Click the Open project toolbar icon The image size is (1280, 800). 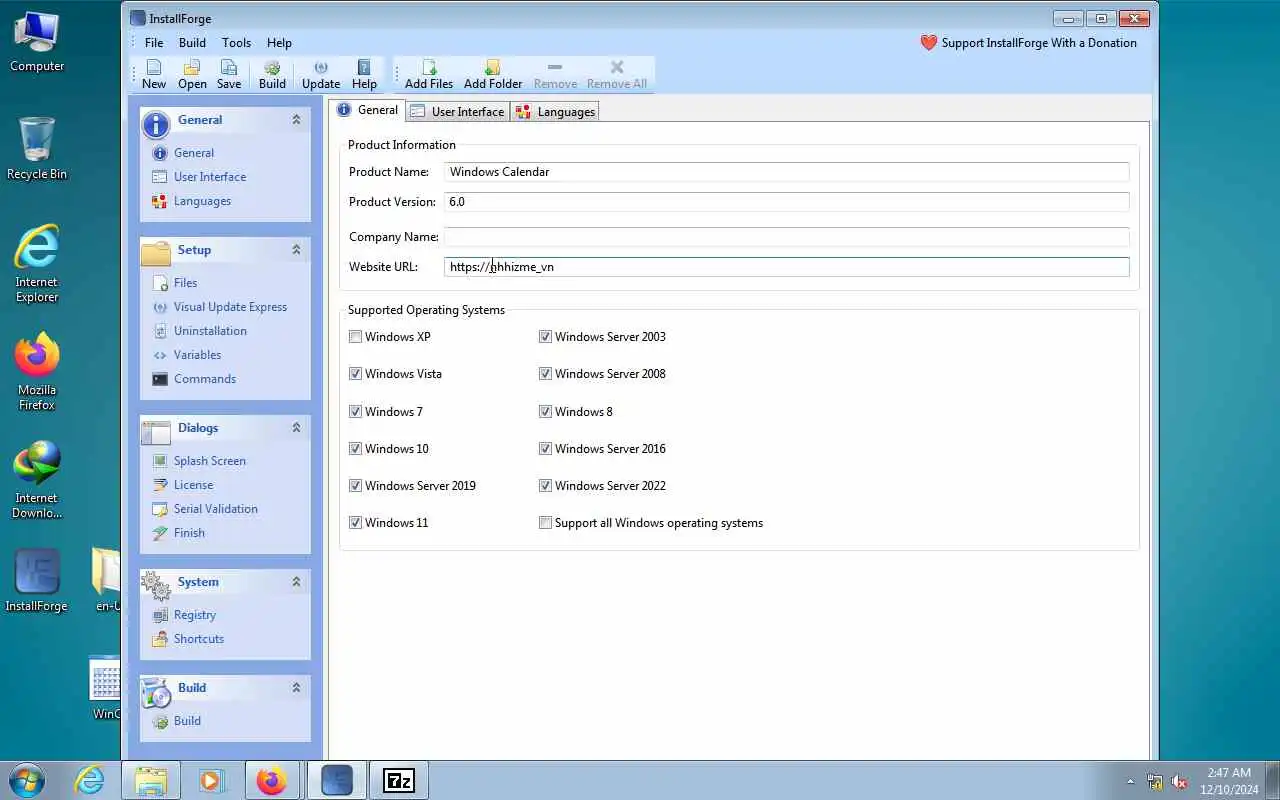[x=192, y=75]
